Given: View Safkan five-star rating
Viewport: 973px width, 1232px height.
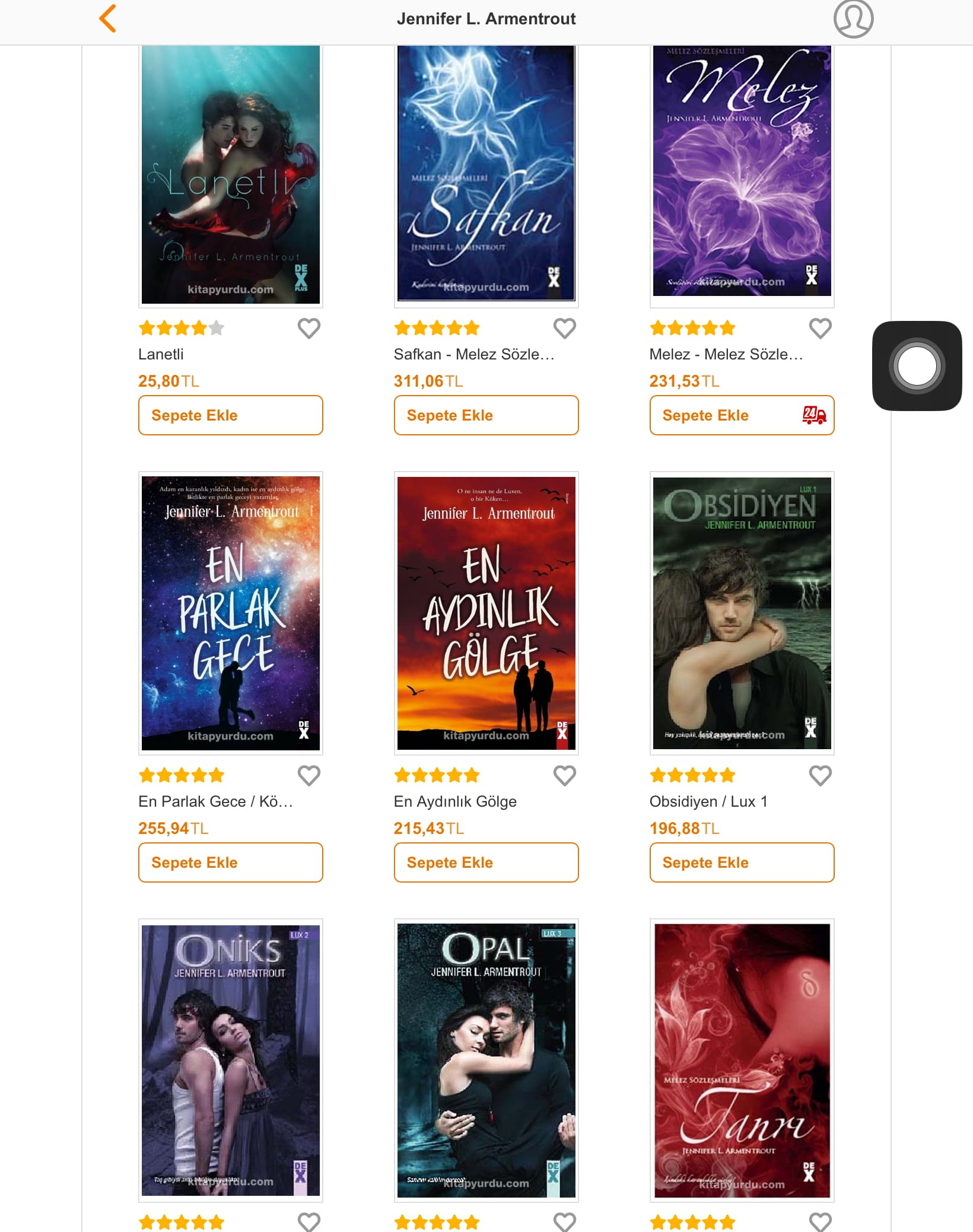Looking at the screenshot, I should coord(437,327).
